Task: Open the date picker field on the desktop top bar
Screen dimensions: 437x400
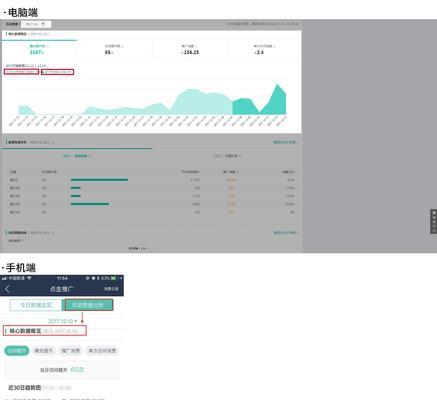Action: pos(36,24)
